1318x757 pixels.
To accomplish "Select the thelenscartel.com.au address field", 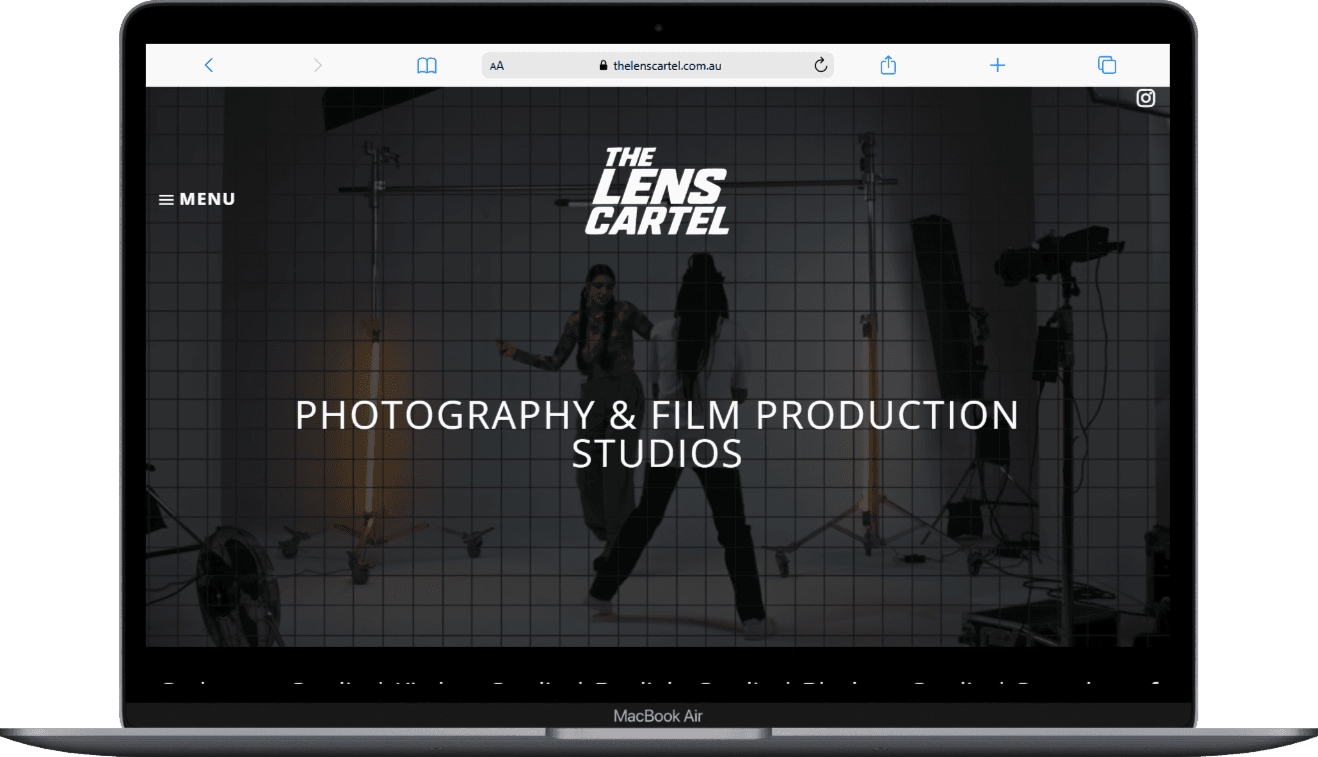I will click(667, 66).
